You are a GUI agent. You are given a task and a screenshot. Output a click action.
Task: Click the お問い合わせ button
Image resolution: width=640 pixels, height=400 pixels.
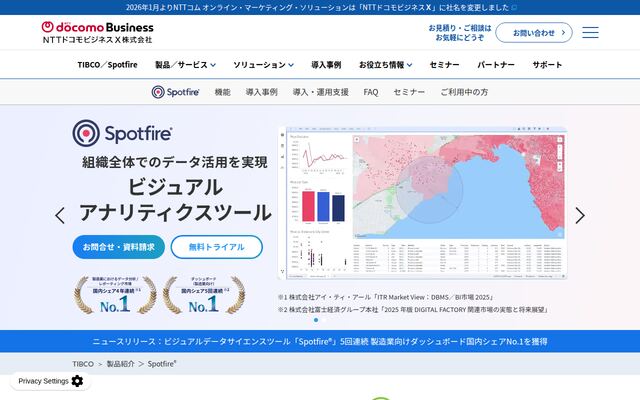click(534, 32)
